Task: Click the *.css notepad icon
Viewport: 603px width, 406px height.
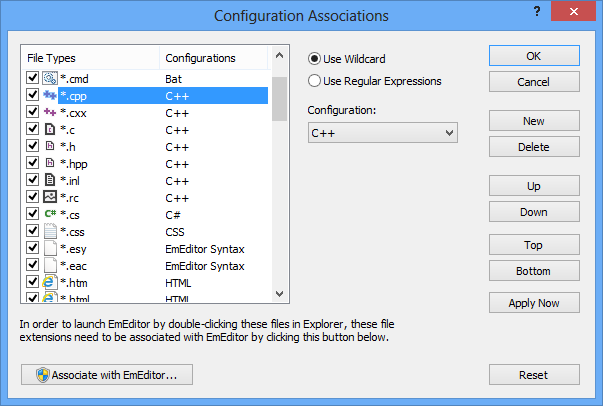Action: tap(50, 231)
